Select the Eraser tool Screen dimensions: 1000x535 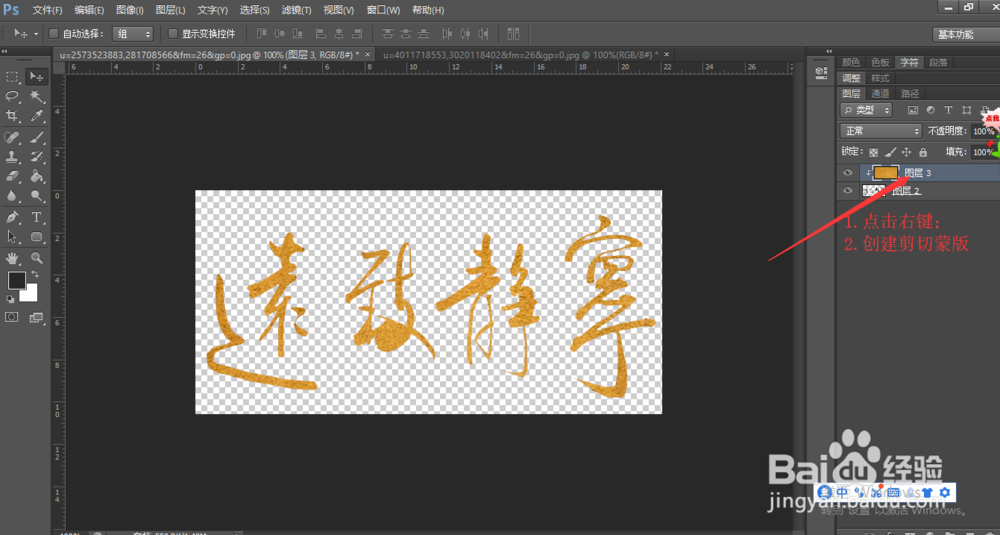click(12, 177)
